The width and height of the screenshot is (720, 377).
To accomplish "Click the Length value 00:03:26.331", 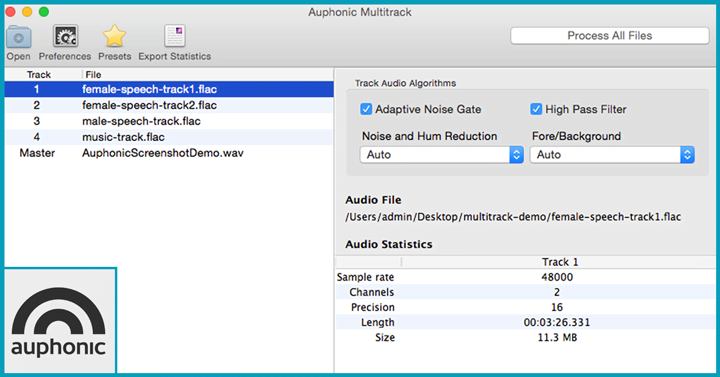I will [x=557, y=322].
